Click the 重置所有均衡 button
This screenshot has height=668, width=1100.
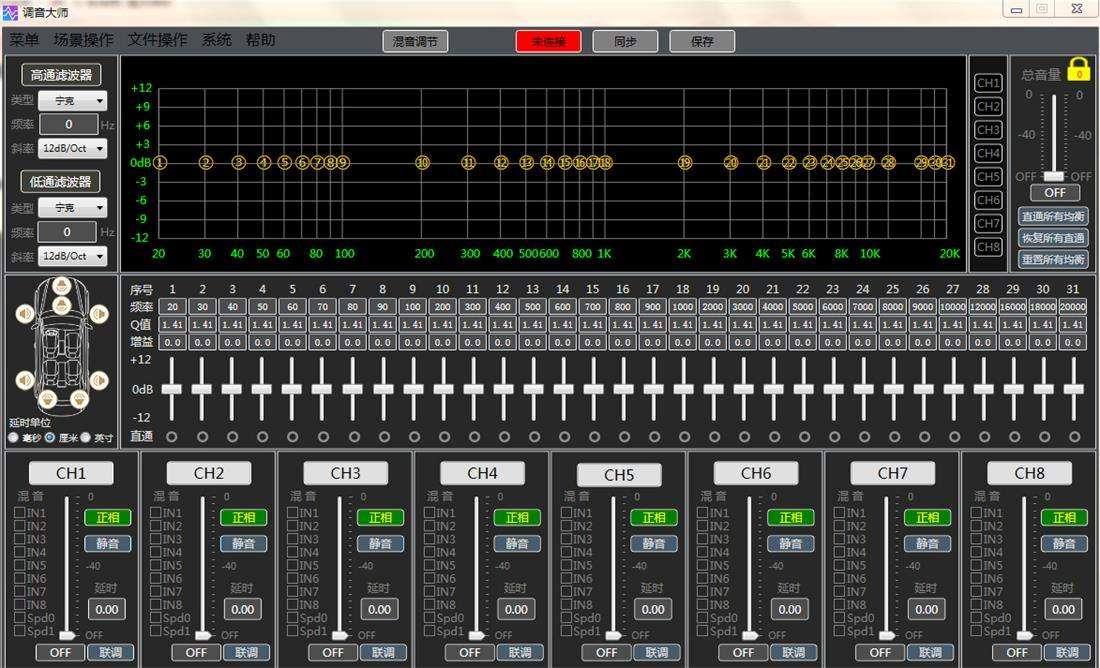pos(1053,260)
